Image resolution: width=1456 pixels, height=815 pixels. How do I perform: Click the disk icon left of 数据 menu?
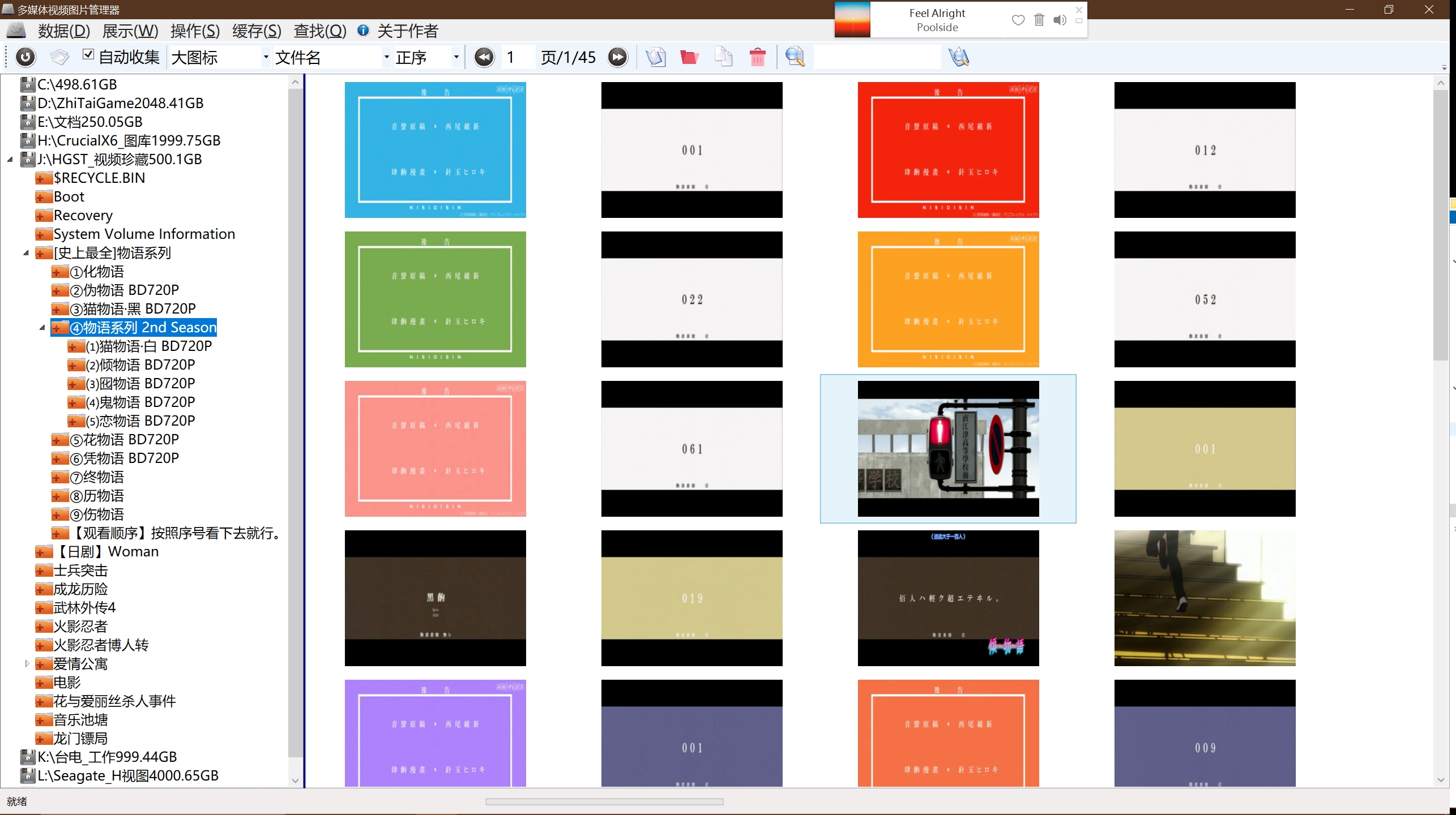click(x=16, y=31)
